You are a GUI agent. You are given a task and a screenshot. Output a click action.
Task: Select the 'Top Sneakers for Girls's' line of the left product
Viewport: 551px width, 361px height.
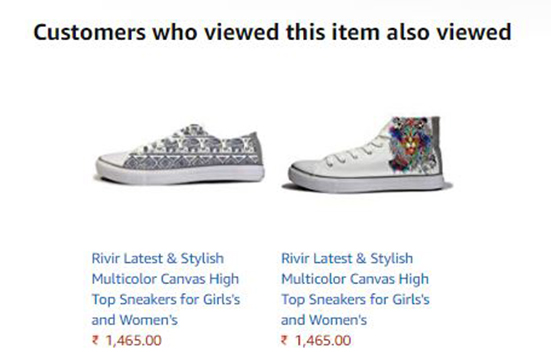[x=166, y=300]
